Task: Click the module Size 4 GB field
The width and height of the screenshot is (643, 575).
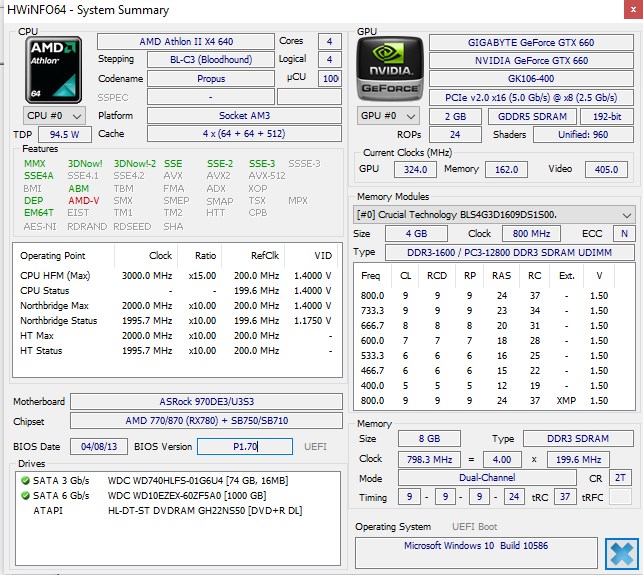Action: [x=416, y=234]
